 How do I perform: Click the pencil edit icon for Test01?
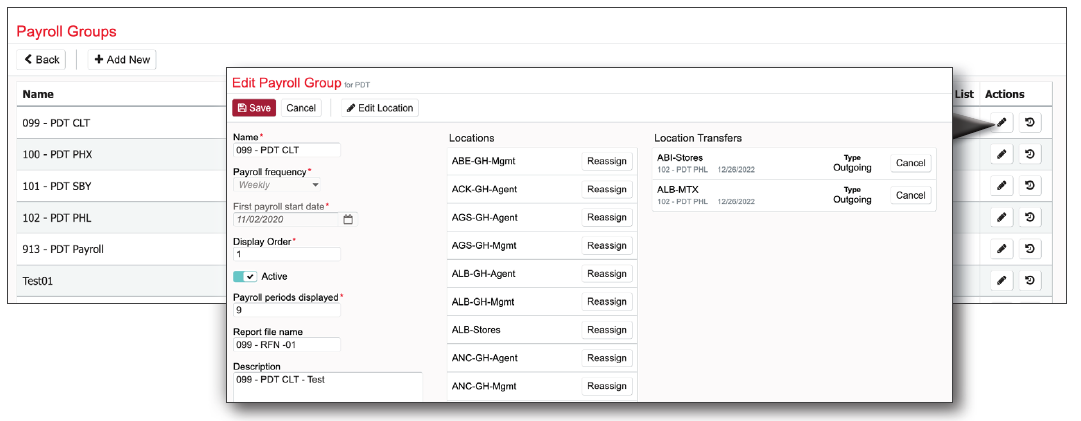[1001, 281]
